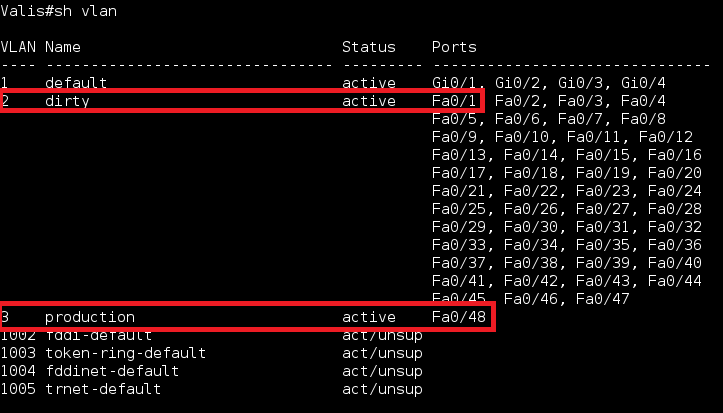
Task: Click the VLAN column header
Action: (x=17, y=47)
